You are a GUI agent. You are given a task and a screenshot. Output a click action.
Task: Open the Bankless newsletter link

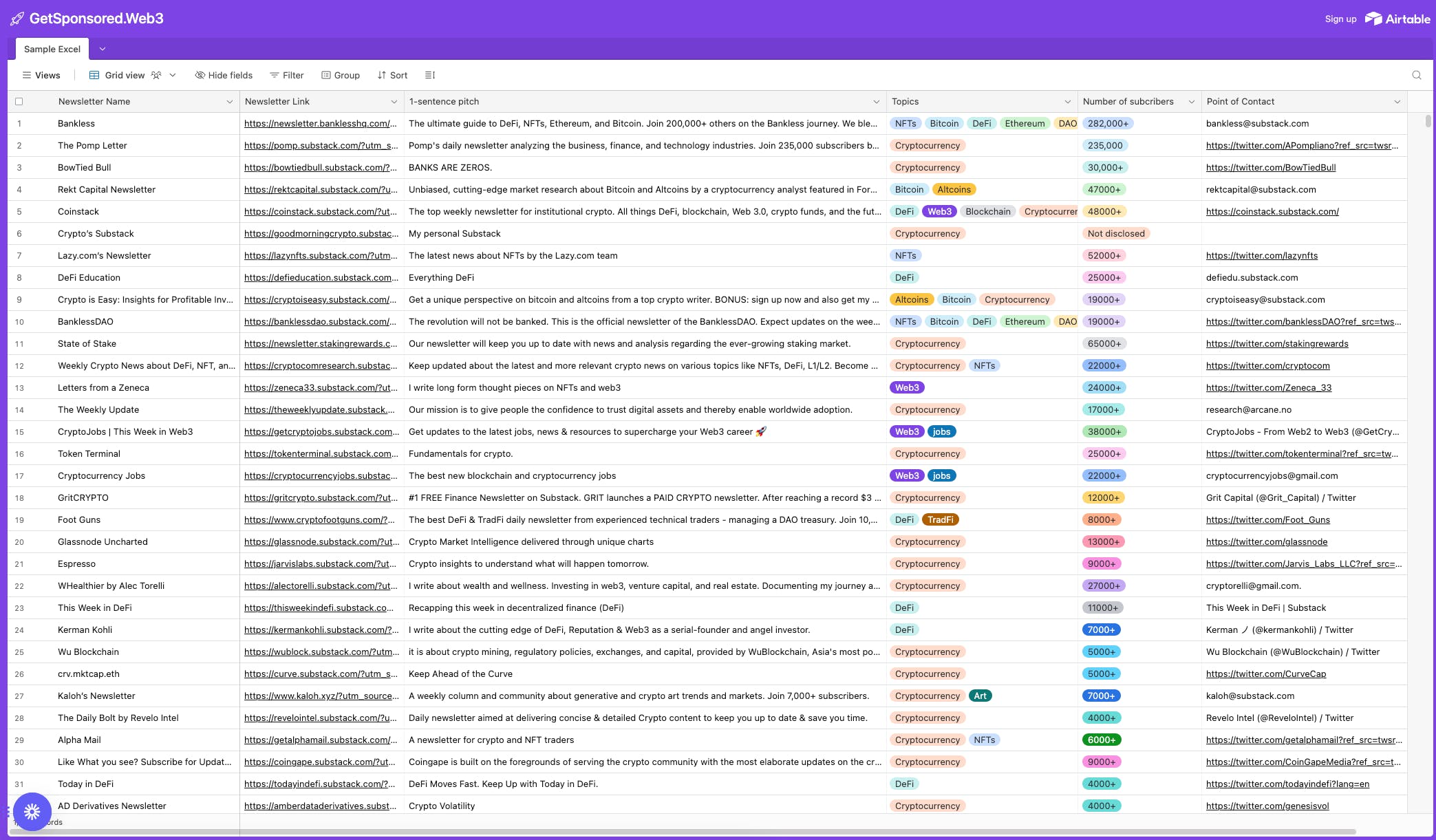coord(321,124)
